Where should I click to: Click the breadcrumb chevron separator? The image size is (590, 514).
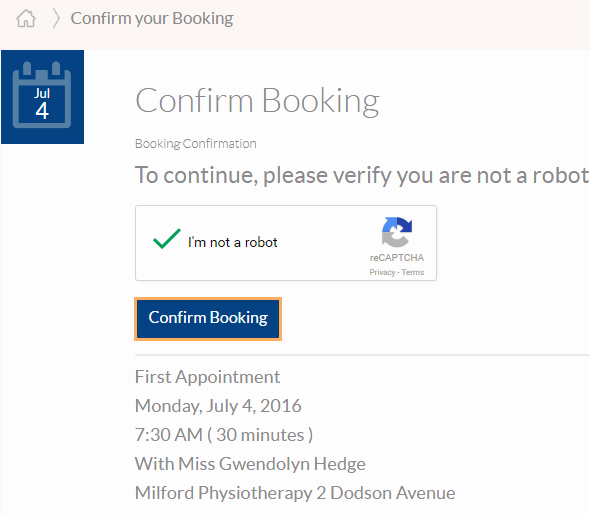[56, 18]
